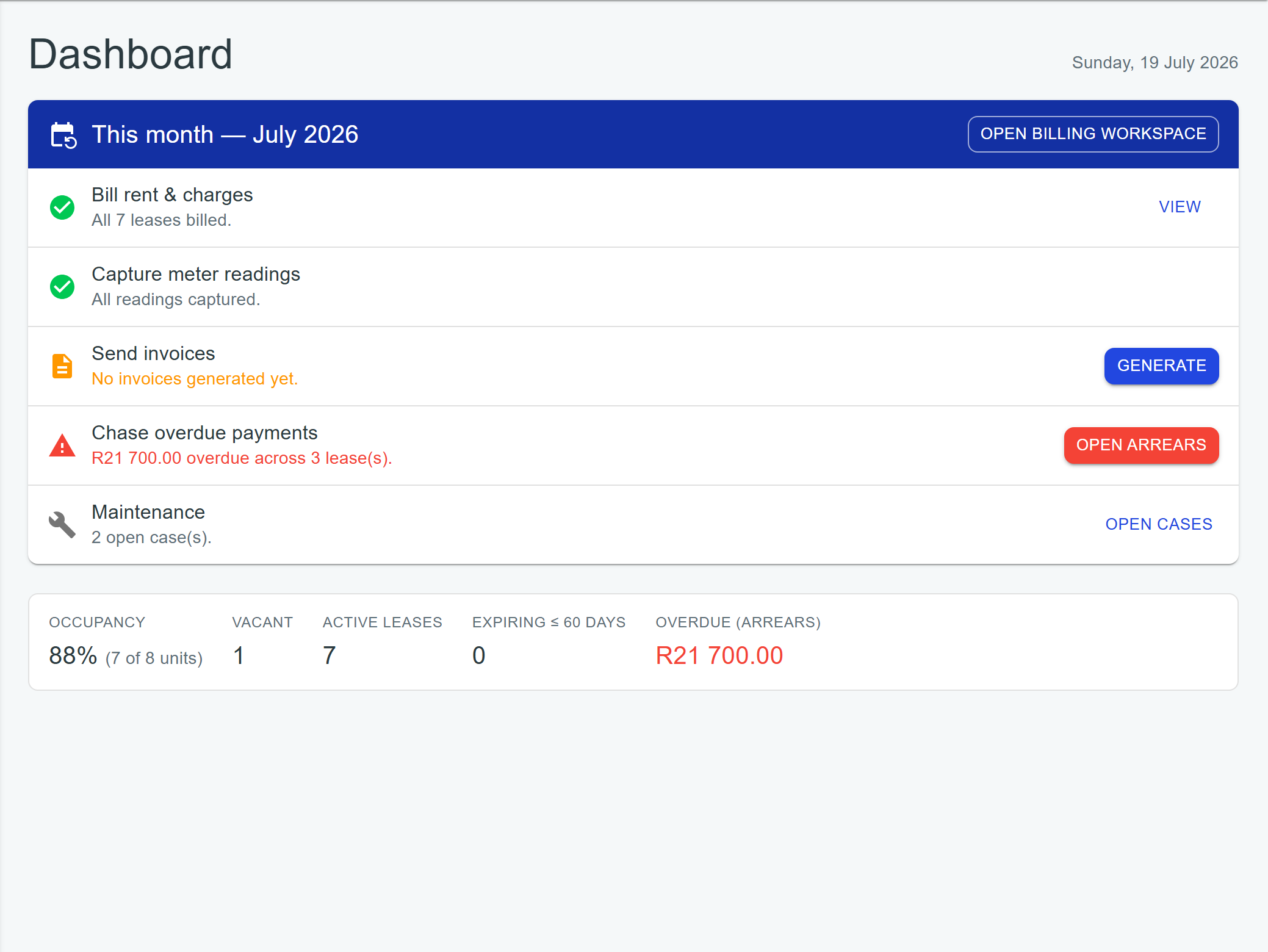
Task: Click the 88% occupancy value
Action: (x=73, y=656)
